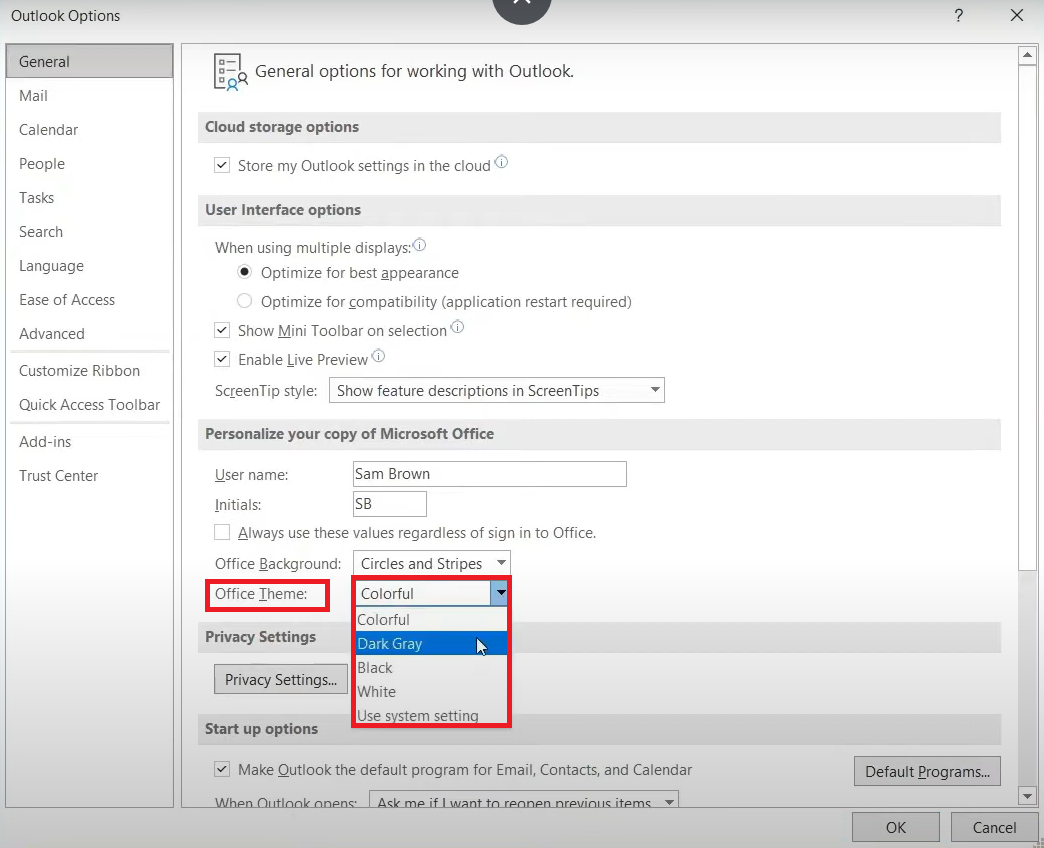Click the Default Programs button
This screenshot has width=1044, height=848.
[x=927, y=771]
